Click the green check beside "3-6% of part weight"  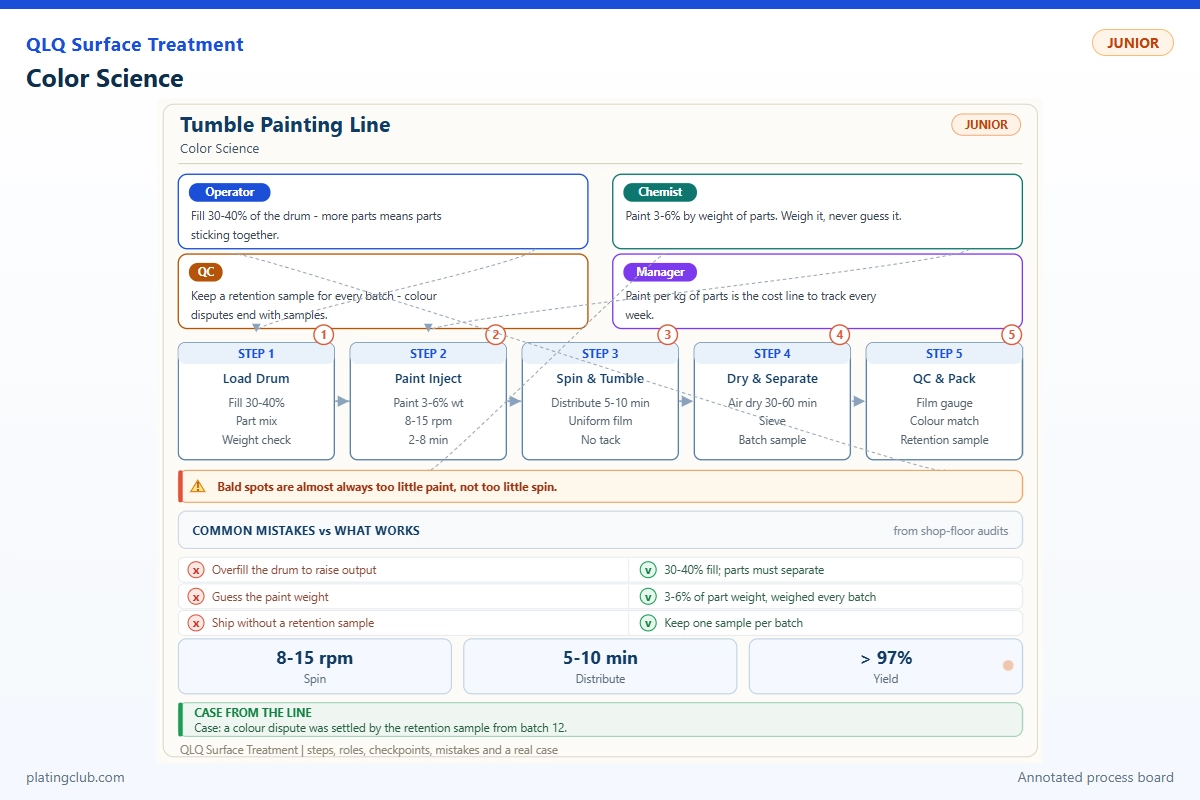click(x=648, y=597)
